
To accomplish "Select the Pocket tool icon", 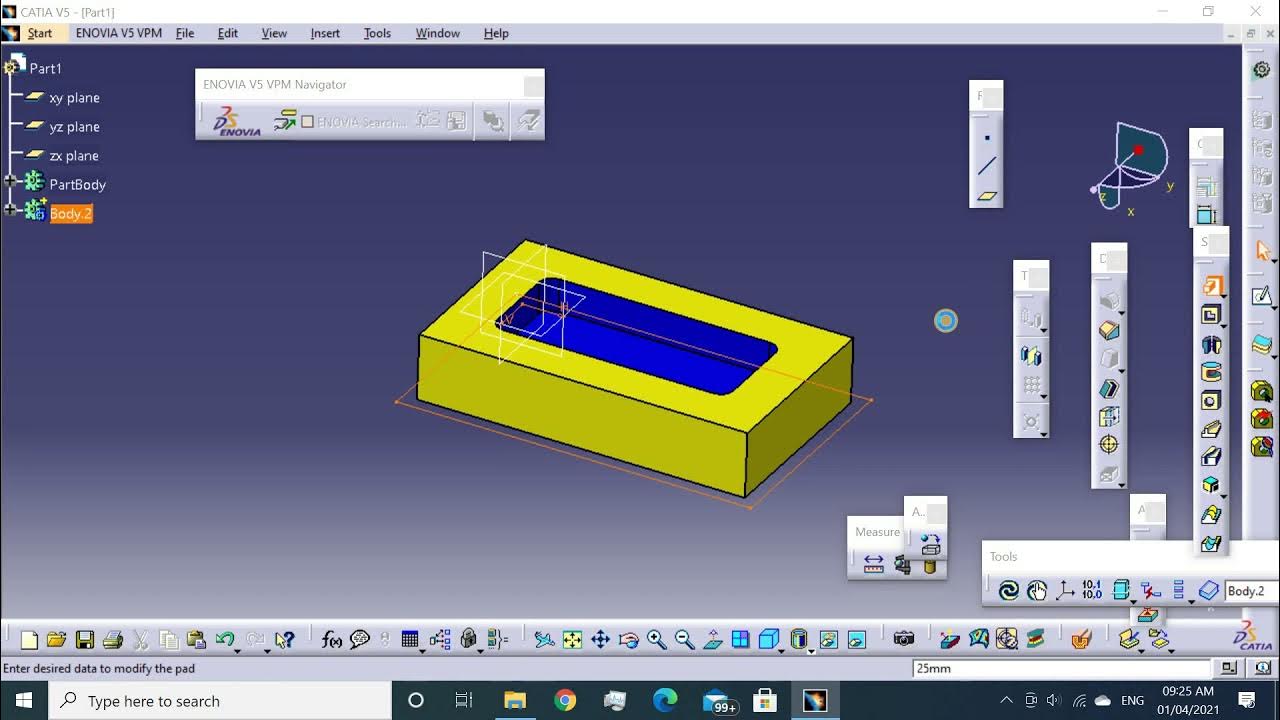I will coord(1210,315).
